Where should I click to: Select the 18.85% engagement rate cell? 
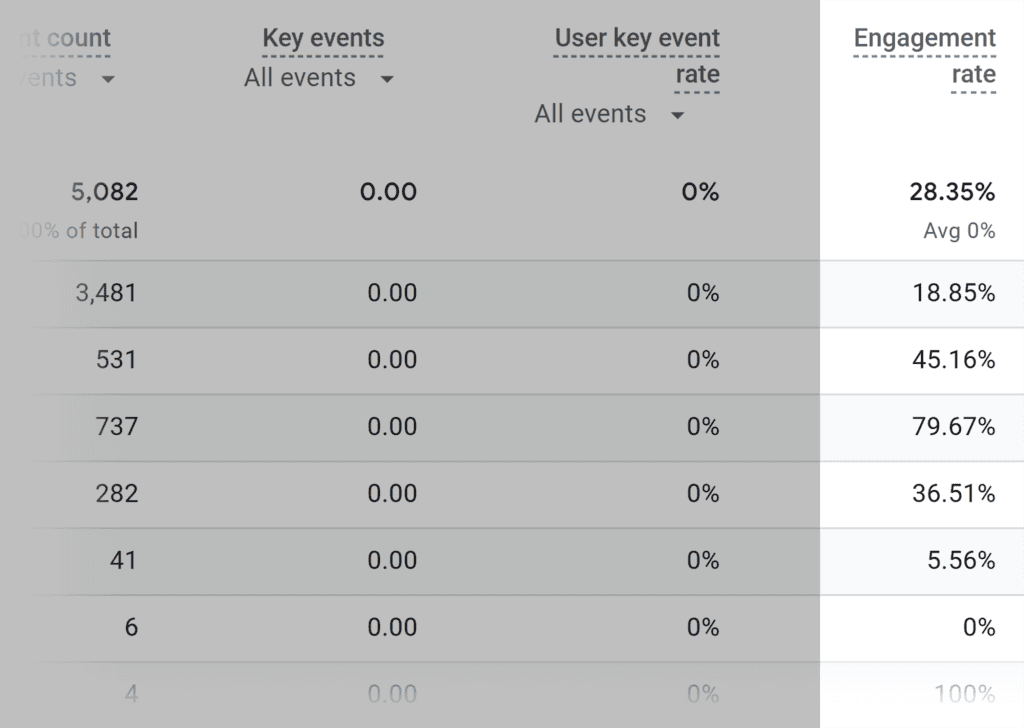[x=953, y=294]
